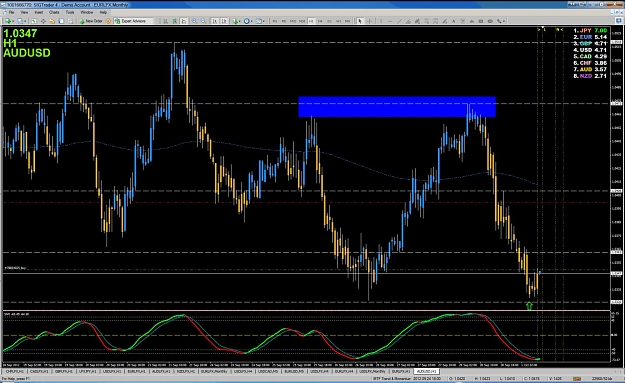Switch chart to line chart style
The height and width of the screenshot is (383, 625).
184,21
